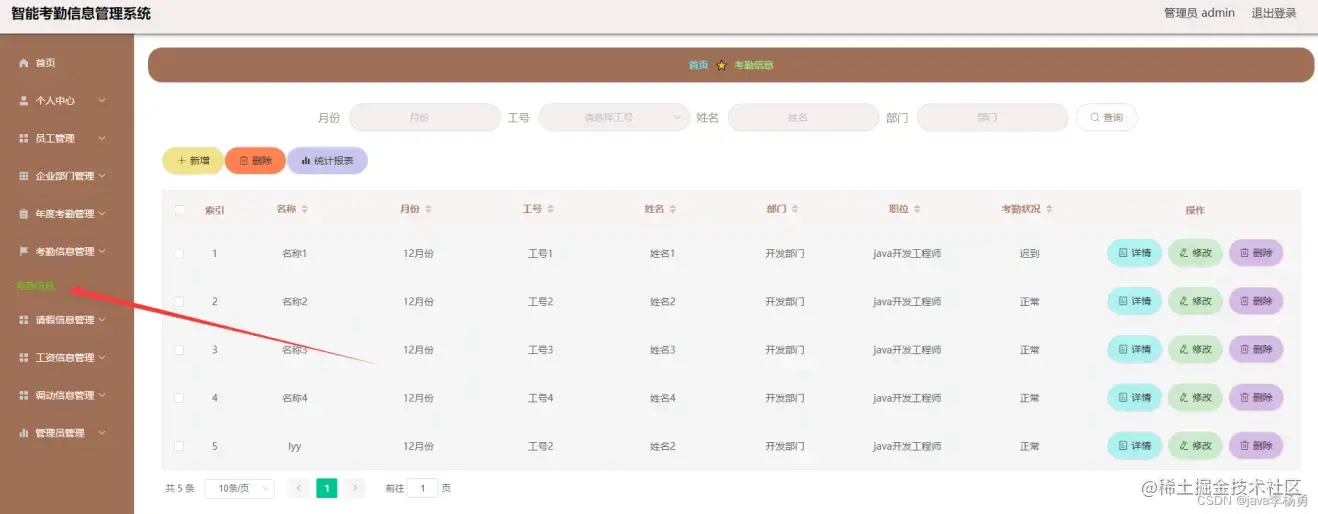Click the sort arrows next to 职位 column
The height and width of the screenshot is (514, 1318).
(x=917, y=209)
